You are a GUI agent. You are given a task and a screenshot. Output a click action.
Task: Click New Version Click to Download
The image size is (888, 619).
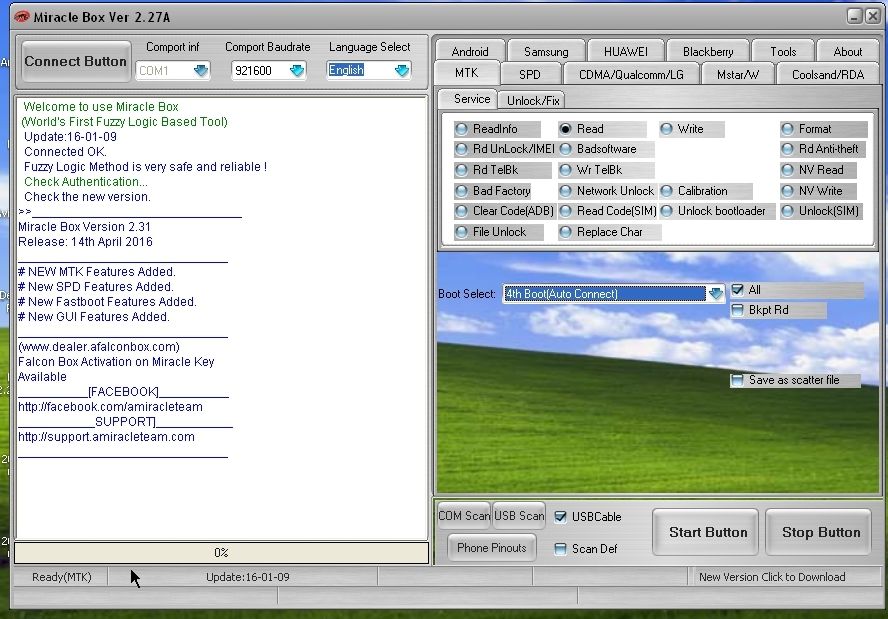pos(772,577)
